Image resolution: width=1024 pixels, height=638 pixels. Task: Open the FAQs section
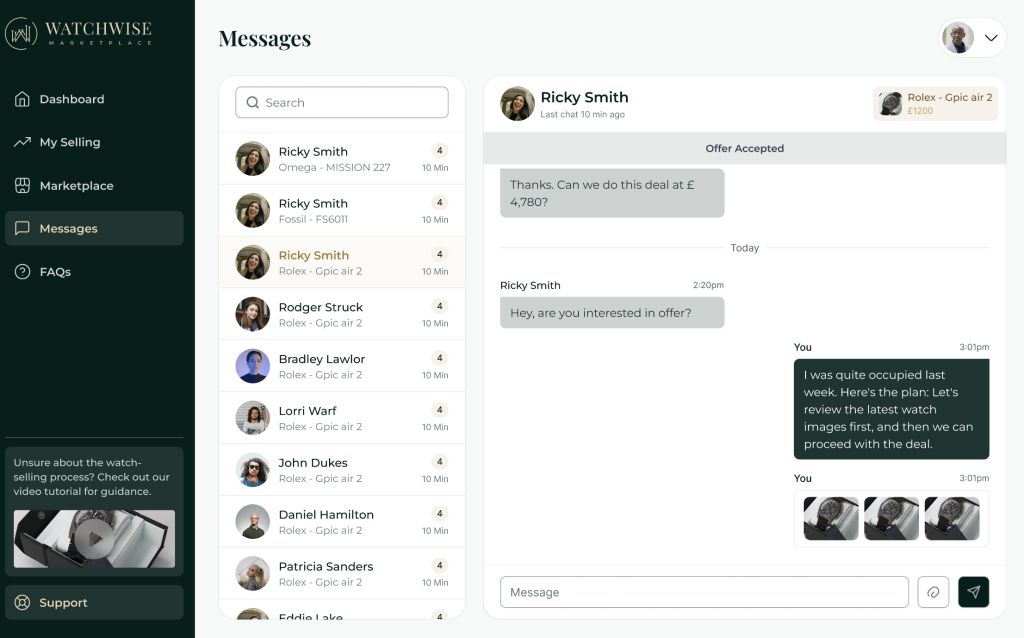pyautogui.click(x=94, y=272)
